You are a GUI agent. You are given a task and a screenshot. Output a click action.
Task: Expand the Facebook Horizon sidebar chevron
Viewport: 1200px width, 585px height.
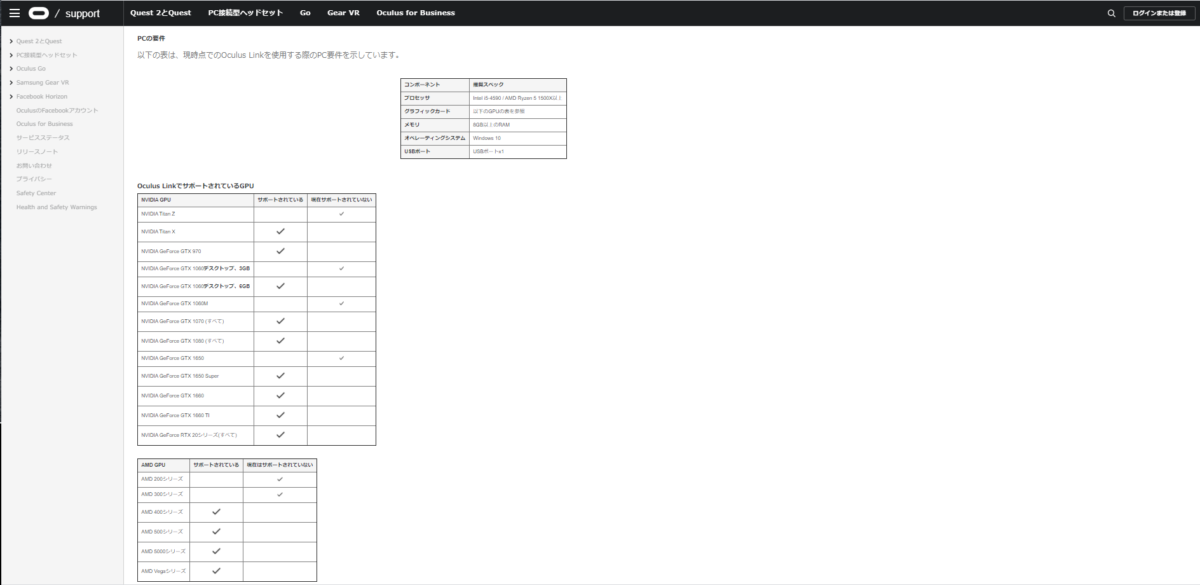11,96
